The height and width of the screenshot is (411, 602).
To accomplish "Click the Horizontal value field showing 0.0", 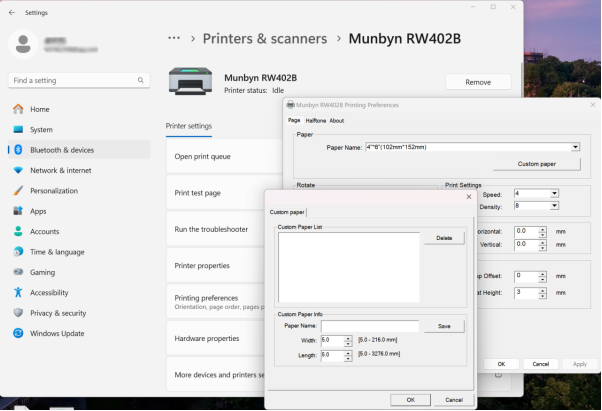I will (526, 232).
